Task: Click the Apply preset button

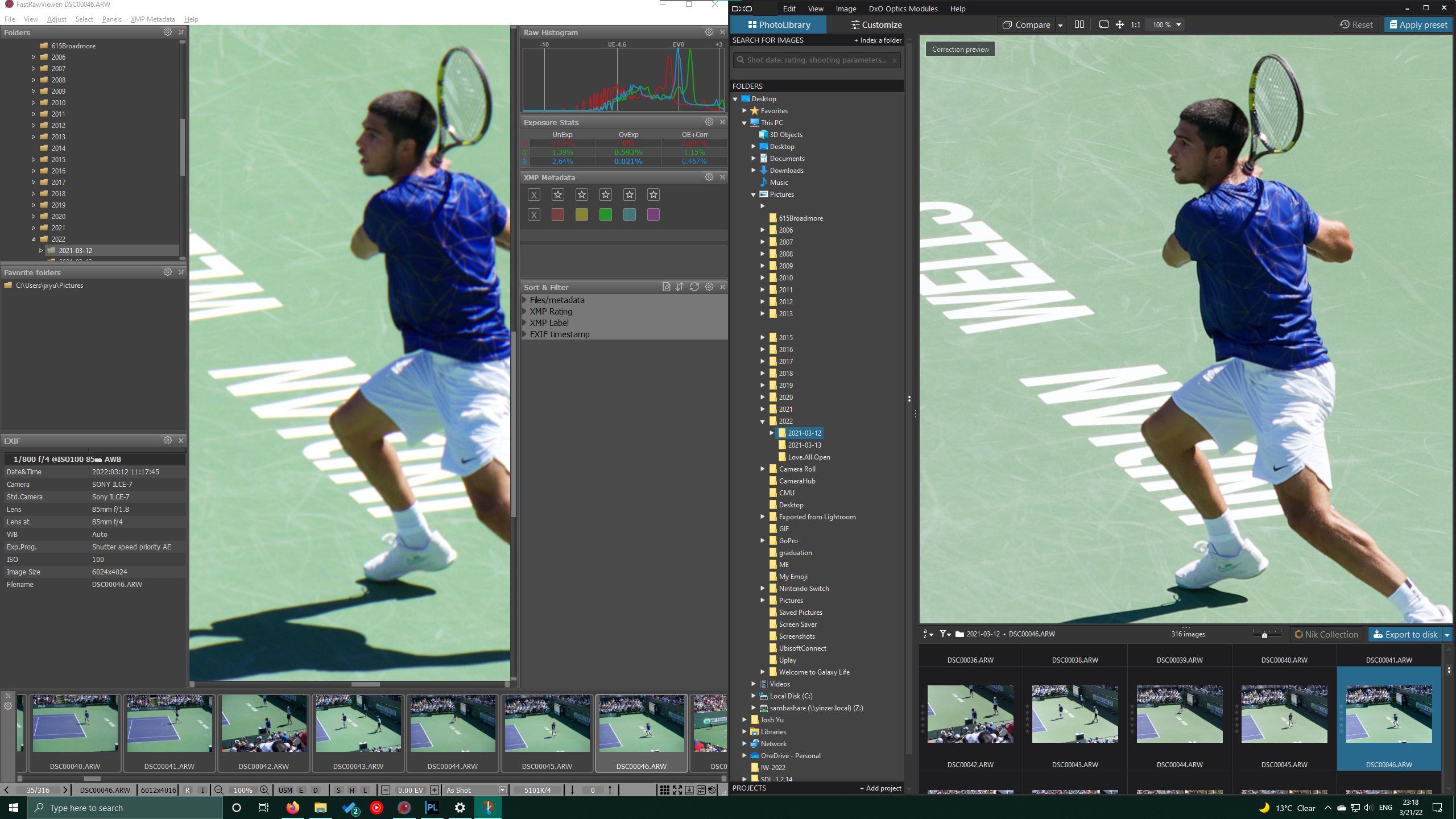Action: (1418, 24)
